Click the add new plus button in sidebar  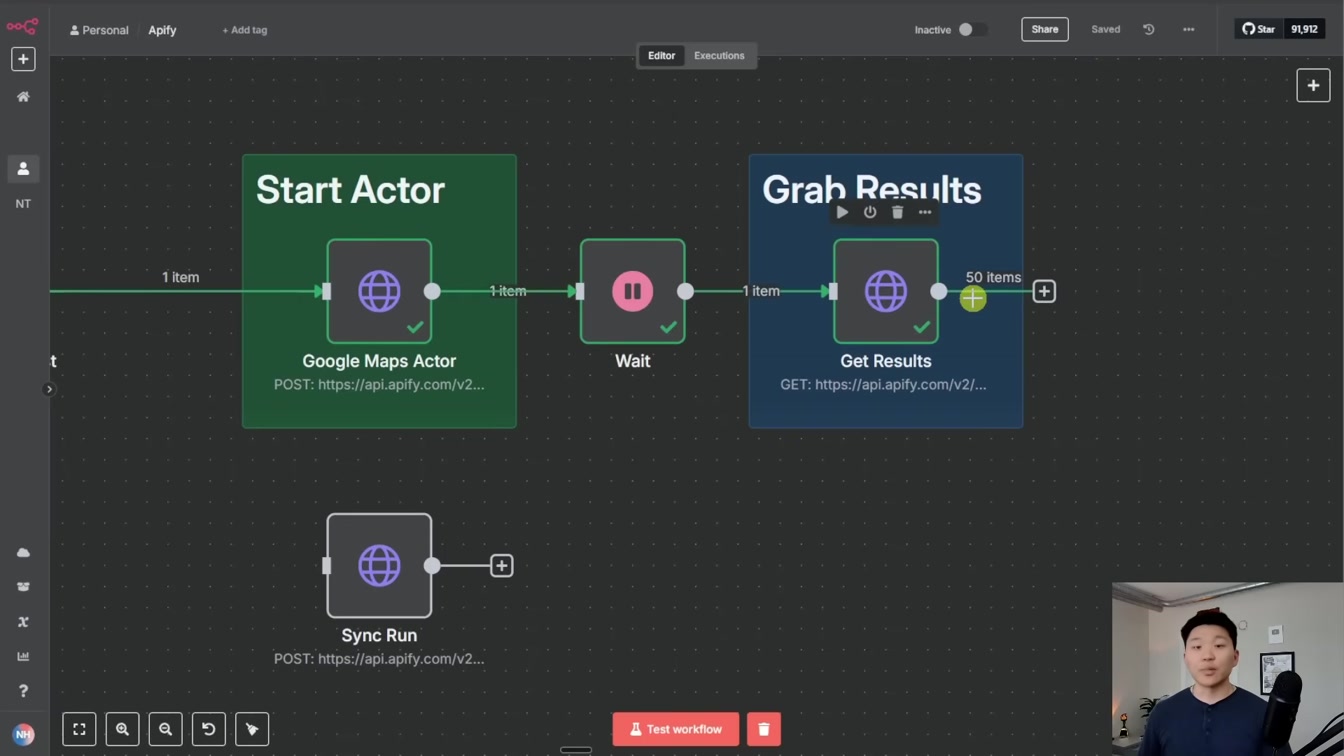point(23,59)
